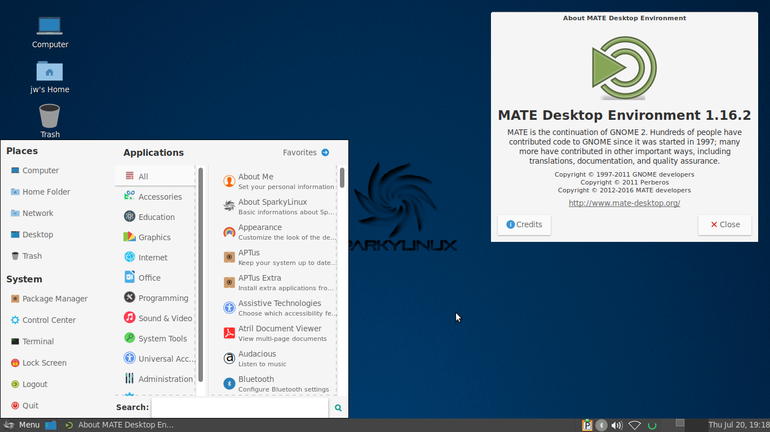
Task: Open Home Folder from Places
Action: pos(40,191)
